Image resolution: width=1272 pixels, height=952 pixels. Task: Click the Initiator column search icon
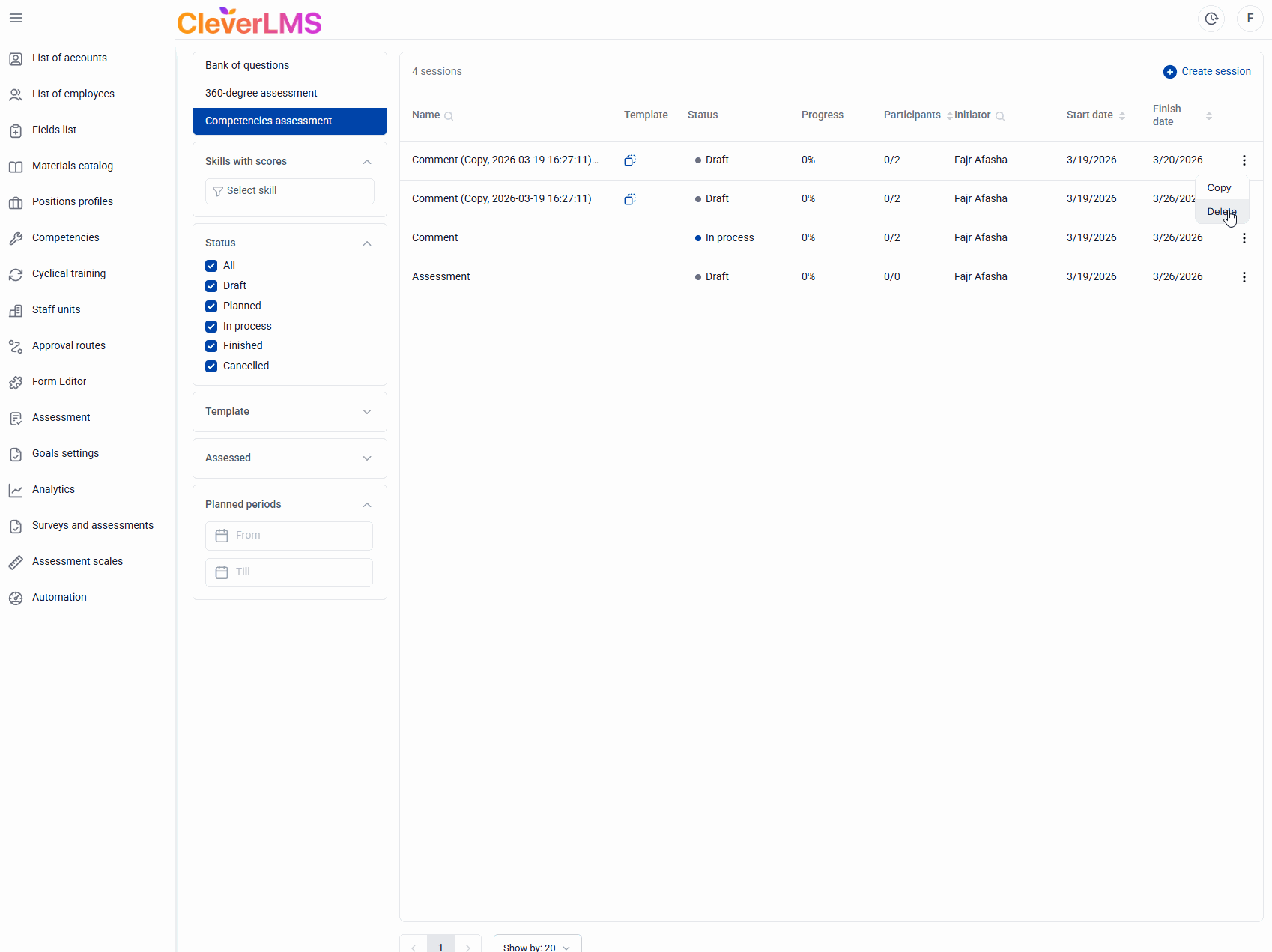999,116
